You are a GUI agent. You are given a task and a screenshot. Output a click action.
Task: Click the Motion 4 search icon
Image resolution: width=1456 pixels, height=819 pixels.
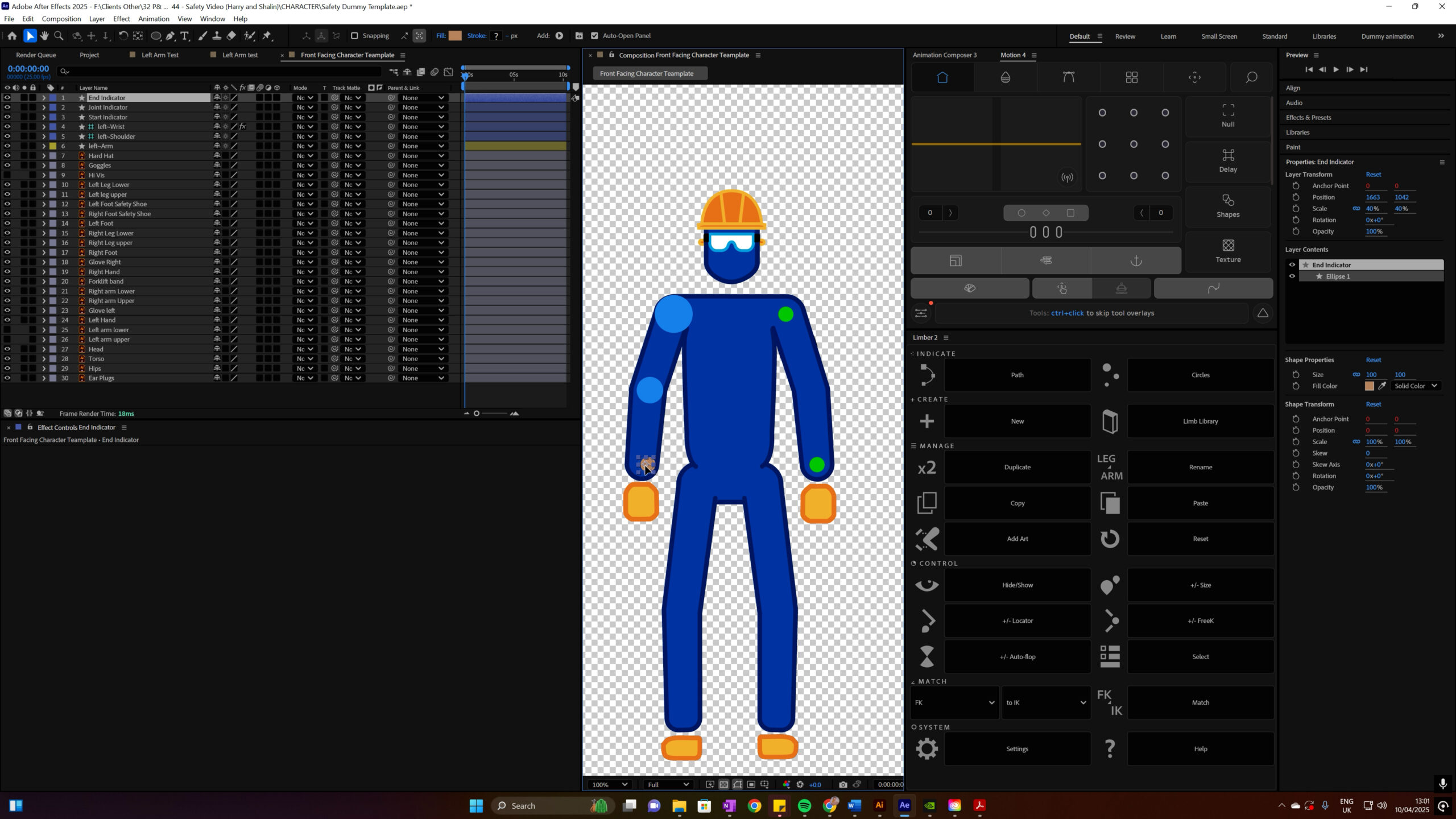pyautogui.click(x=1251, y=77)
